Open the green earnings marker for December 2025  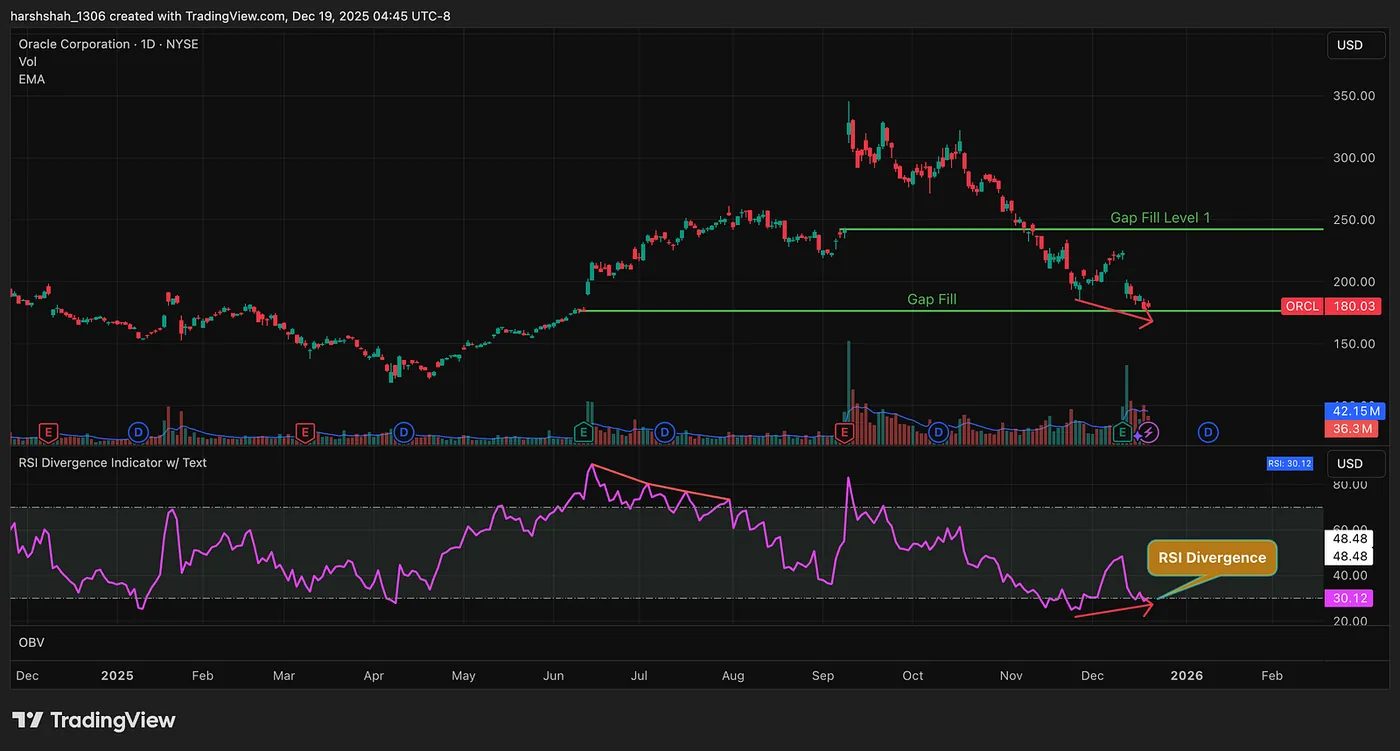(1123, 432)
